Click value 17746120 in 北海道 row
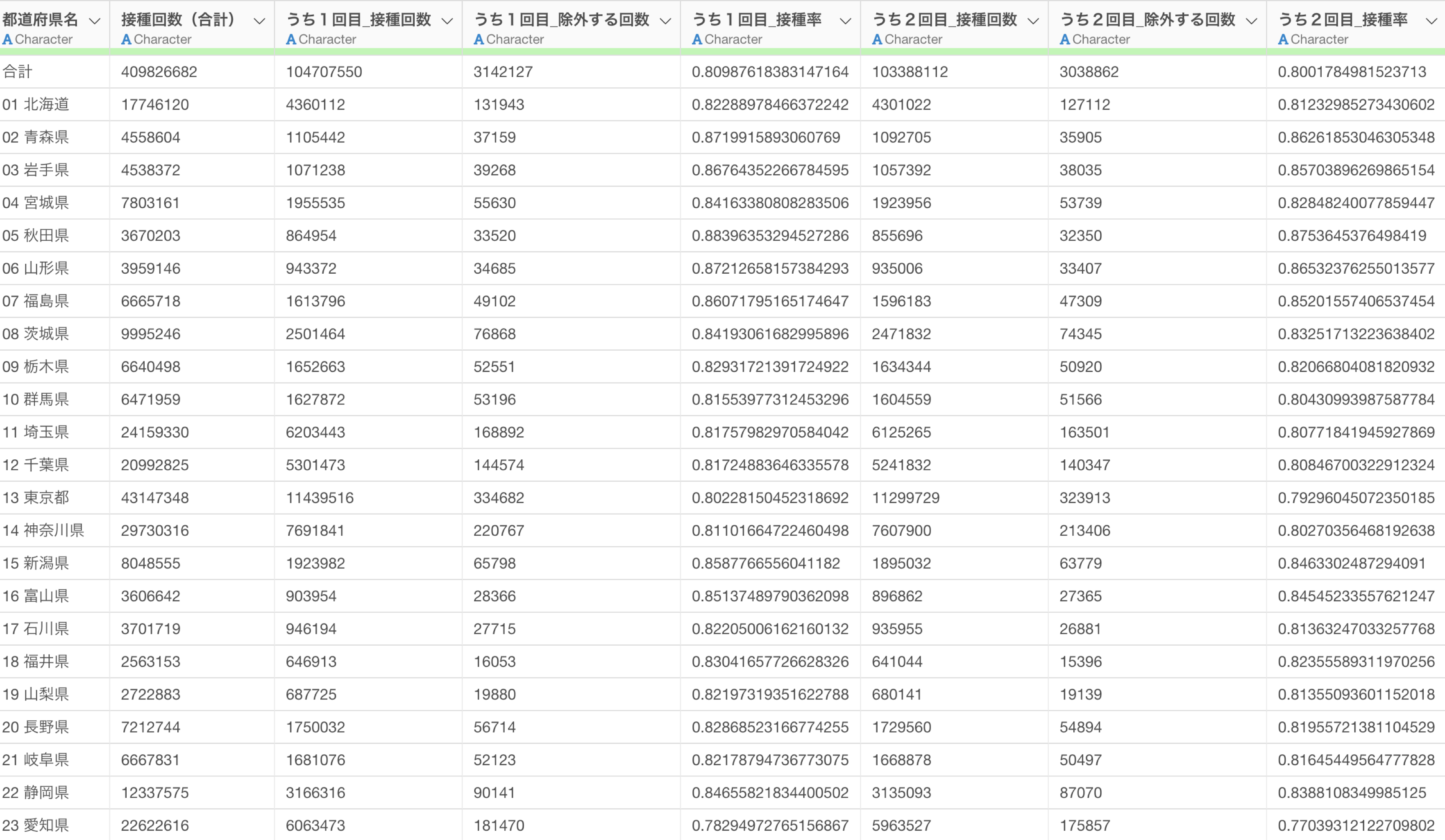 point(155,105)
